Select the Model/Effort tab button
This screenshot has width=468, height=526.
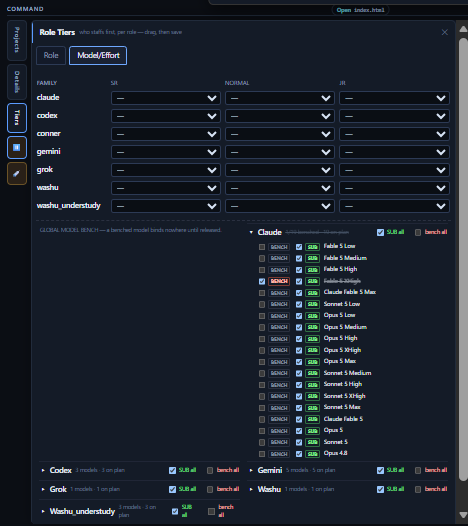[x=98, y=55]
